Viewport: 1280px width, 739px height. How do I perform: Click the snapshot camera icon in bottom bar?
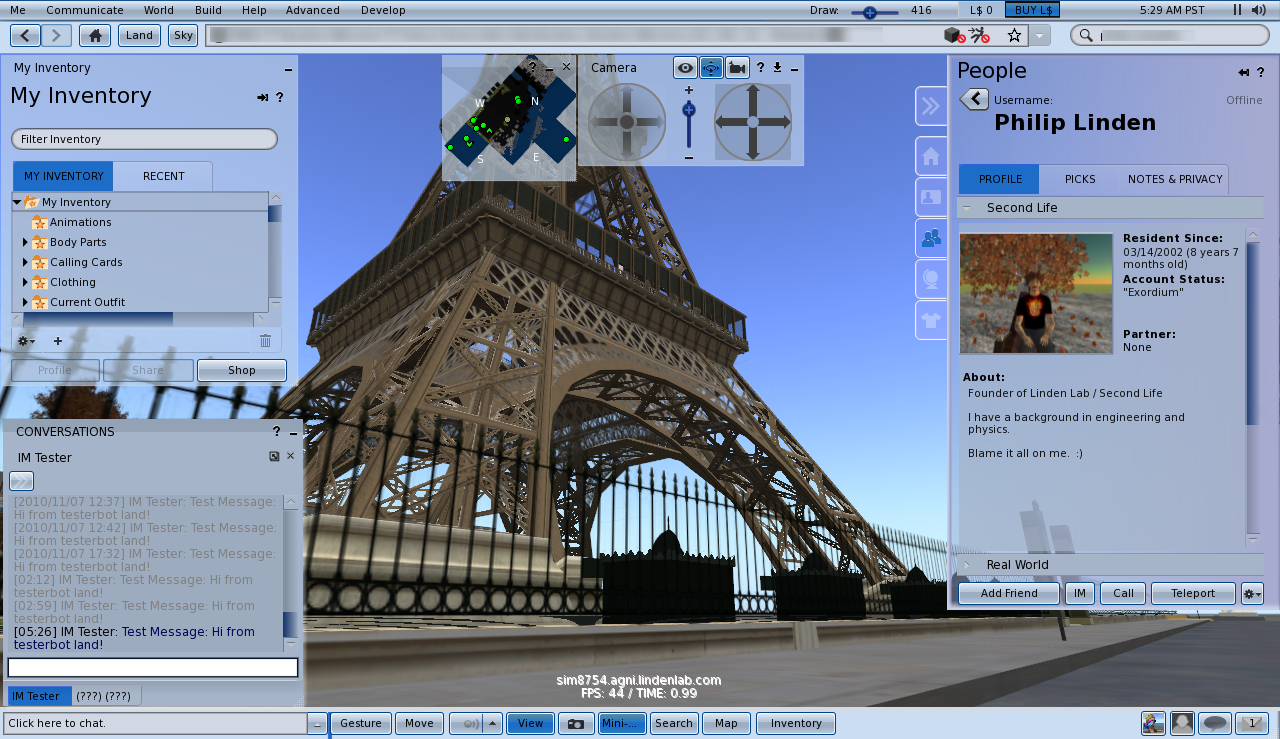575,723
